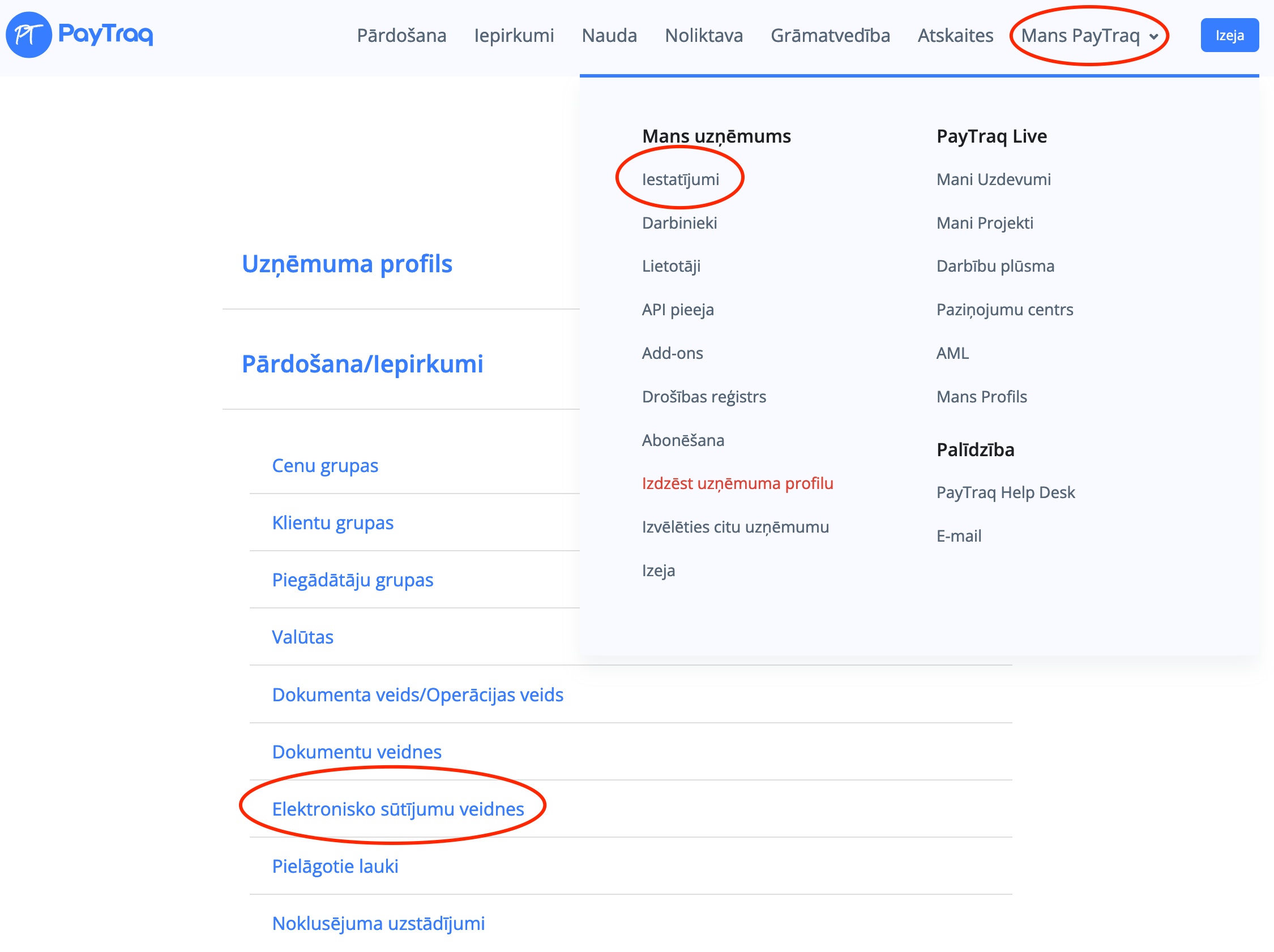Image resolution: width=1274 pixels, height=952 pixels.
Task: Open Noklusējuma uzstādījumi link
Action: point(378,924)
